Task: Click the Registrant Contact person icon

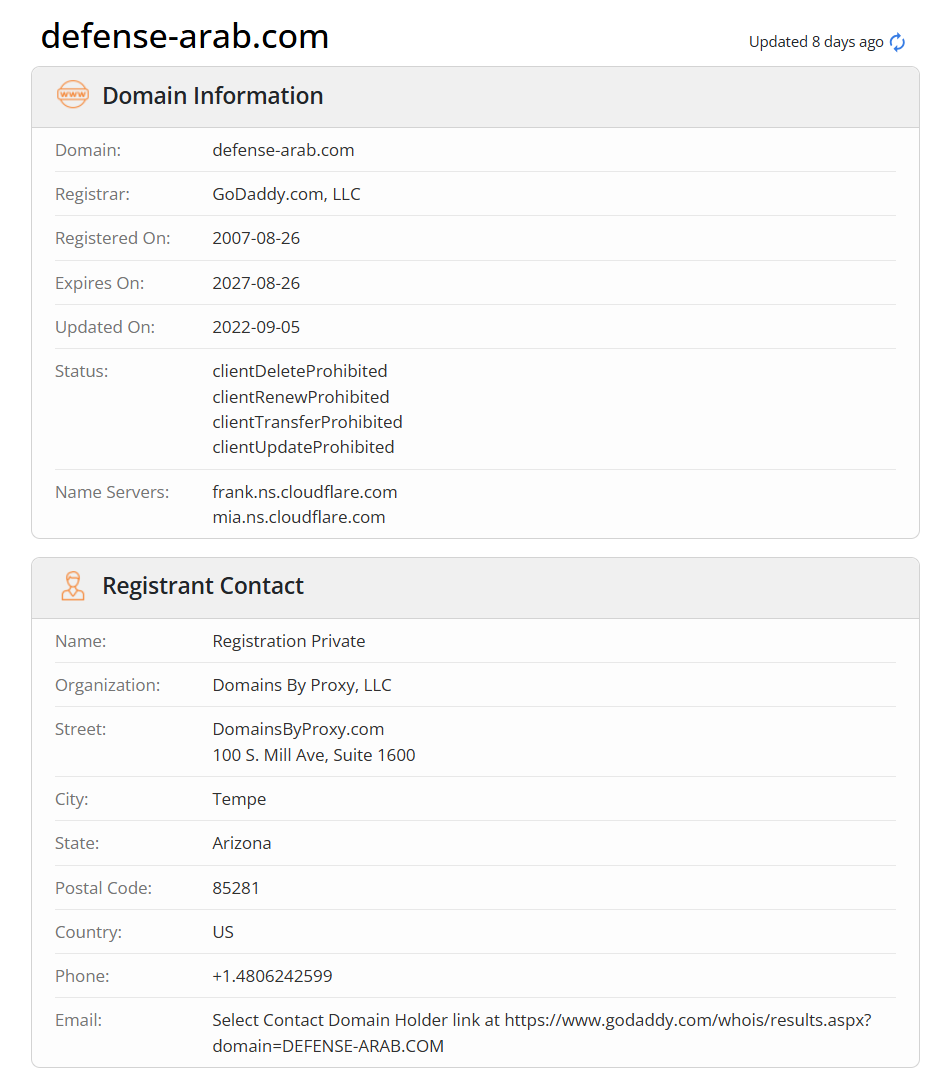Action: (73, 585)
